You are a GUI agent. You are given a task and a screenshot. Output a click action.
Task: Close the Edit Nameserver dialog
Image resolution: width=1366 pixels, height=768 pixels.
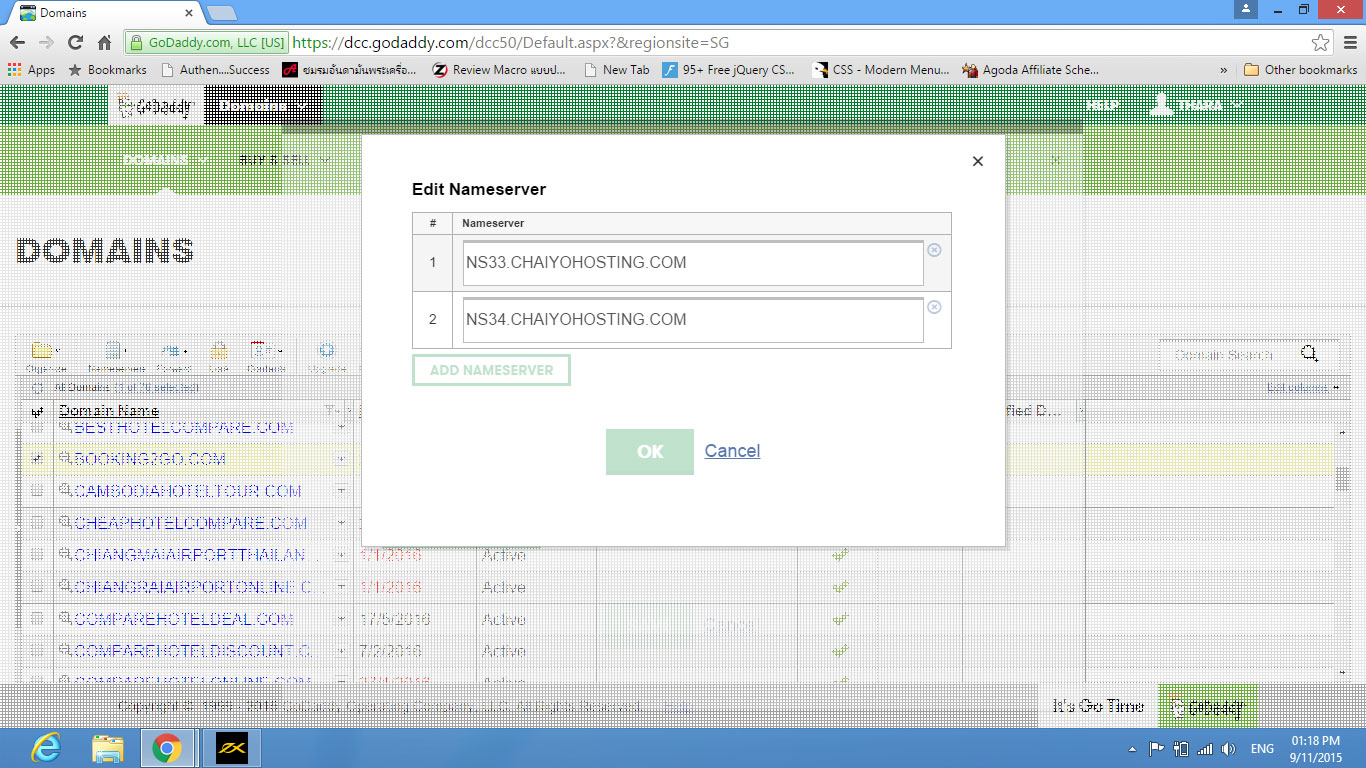pyautogui.click(x=978, y=161)
